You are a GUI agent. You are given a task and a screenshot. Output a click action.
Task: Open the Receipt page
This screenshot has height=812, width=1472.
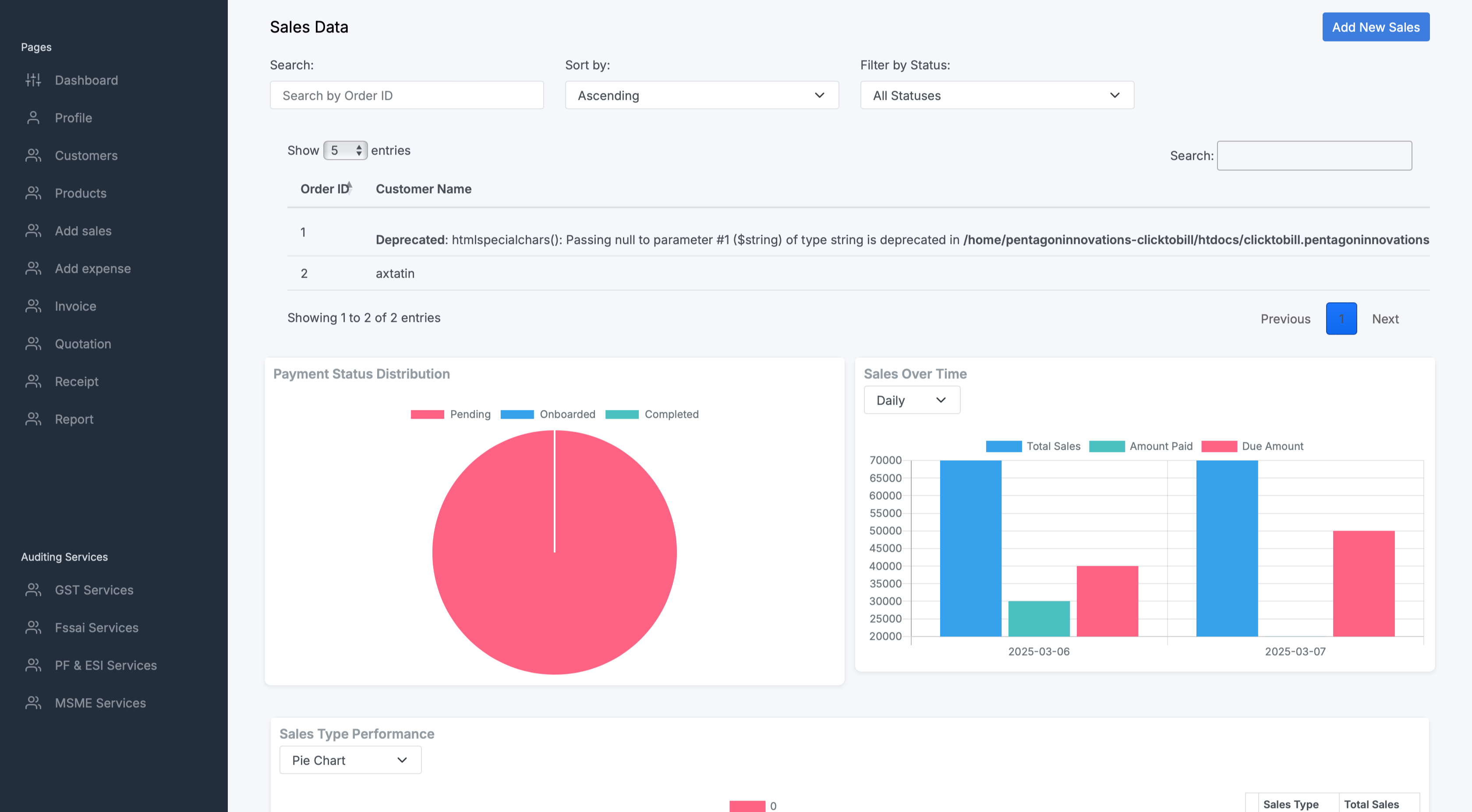(x=77, y=382)
